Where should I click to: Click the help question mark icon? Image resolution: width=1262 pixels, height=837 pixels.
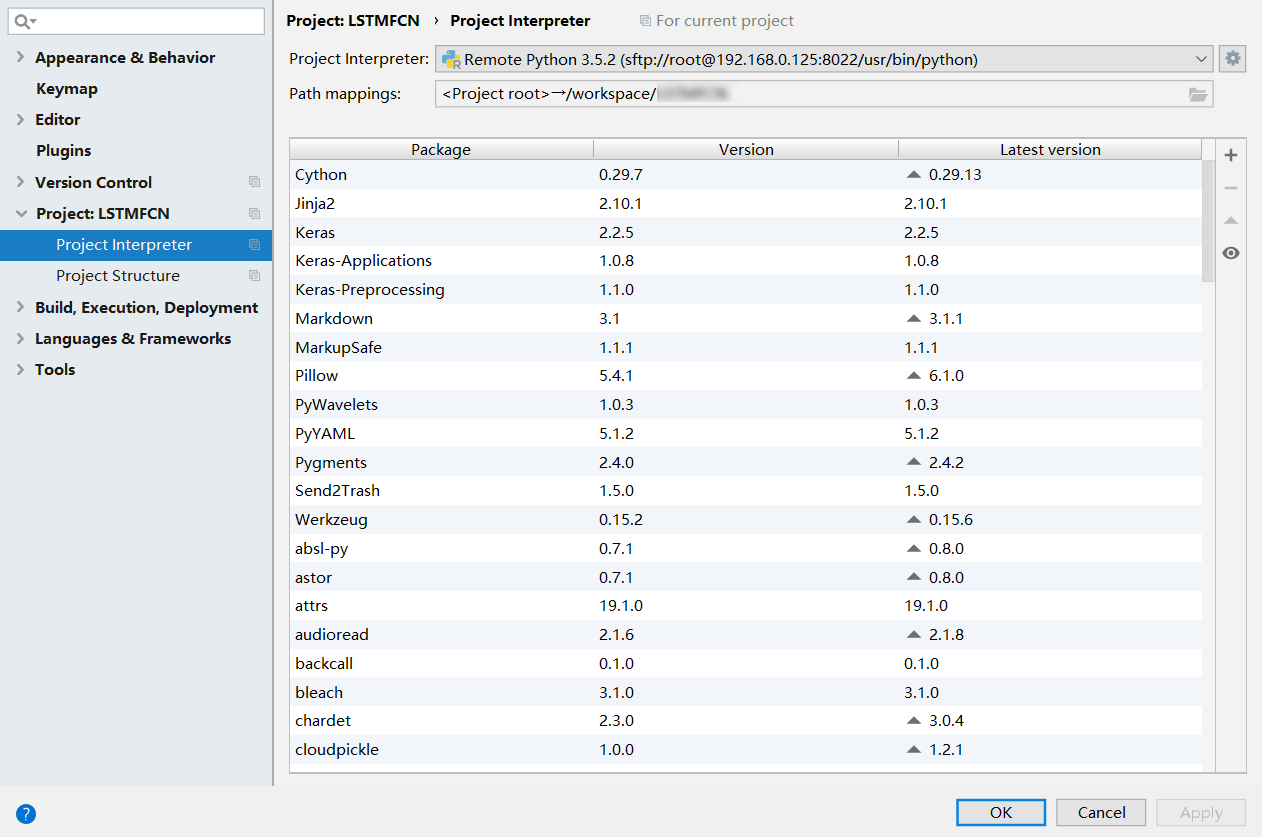25,814
